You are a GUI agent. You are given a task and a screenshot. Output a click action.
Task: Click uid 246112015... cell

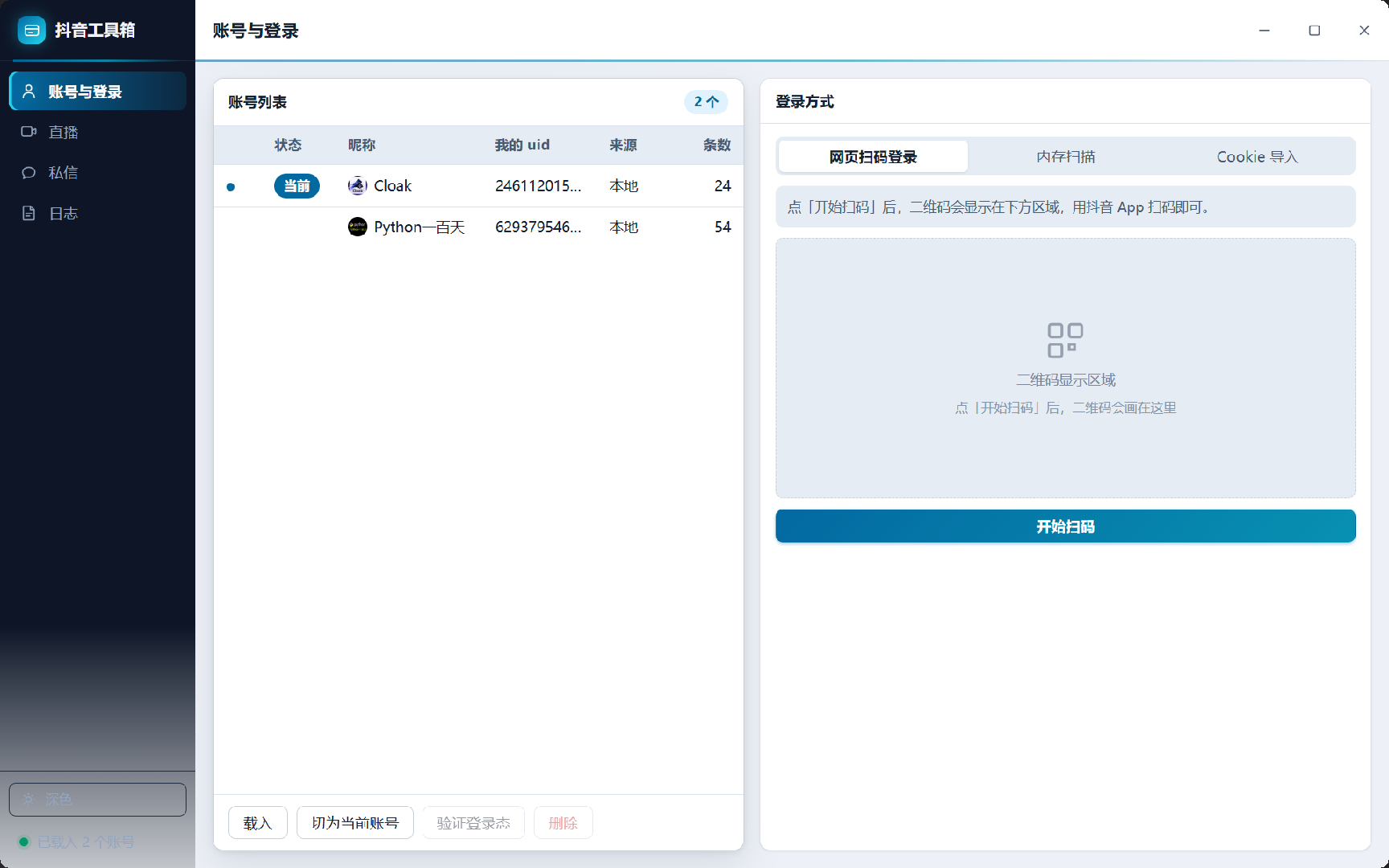538,186
